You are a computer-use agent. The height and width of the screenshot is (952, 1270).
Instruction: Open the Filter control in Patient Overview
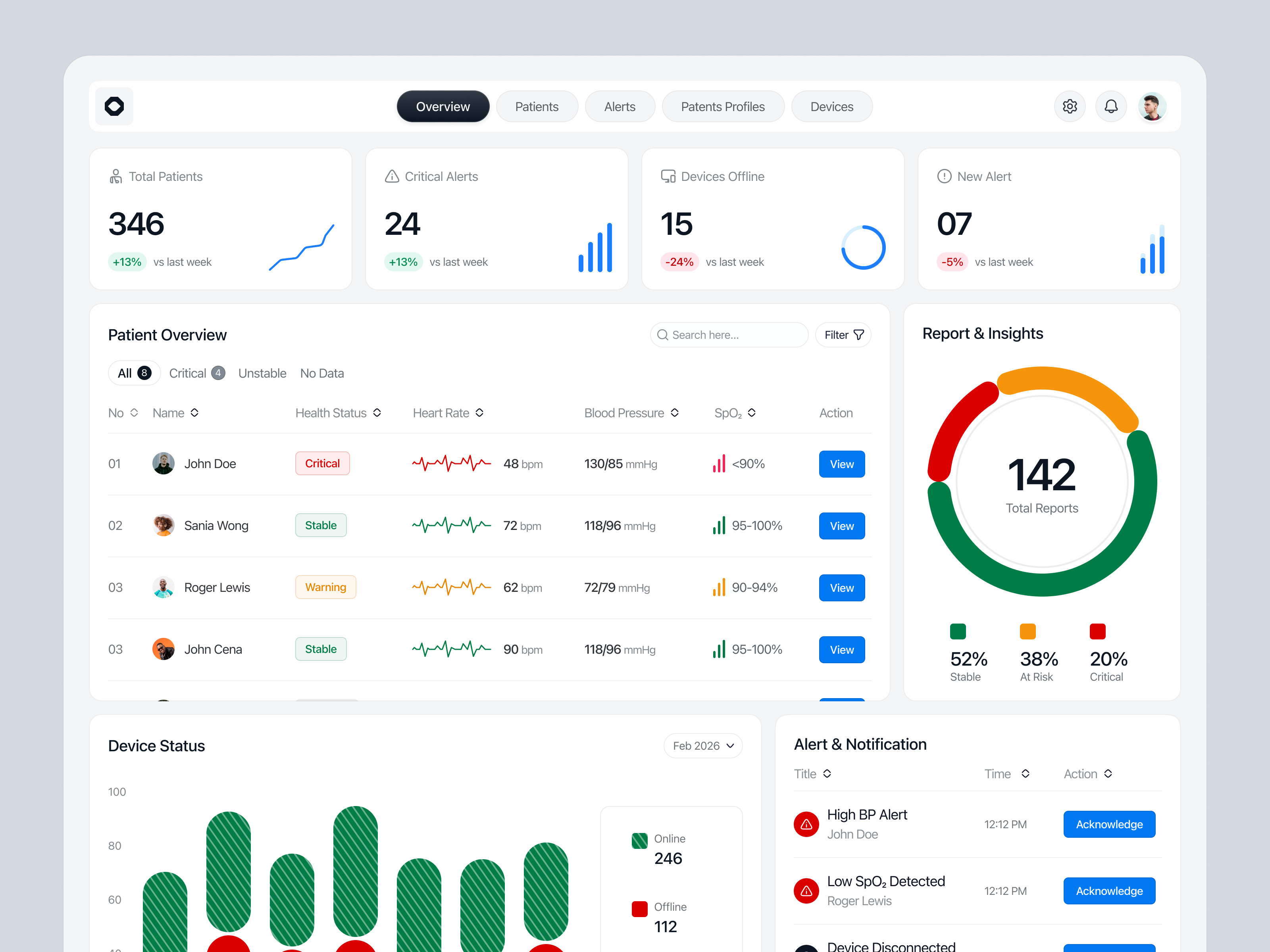coord(842,334)
